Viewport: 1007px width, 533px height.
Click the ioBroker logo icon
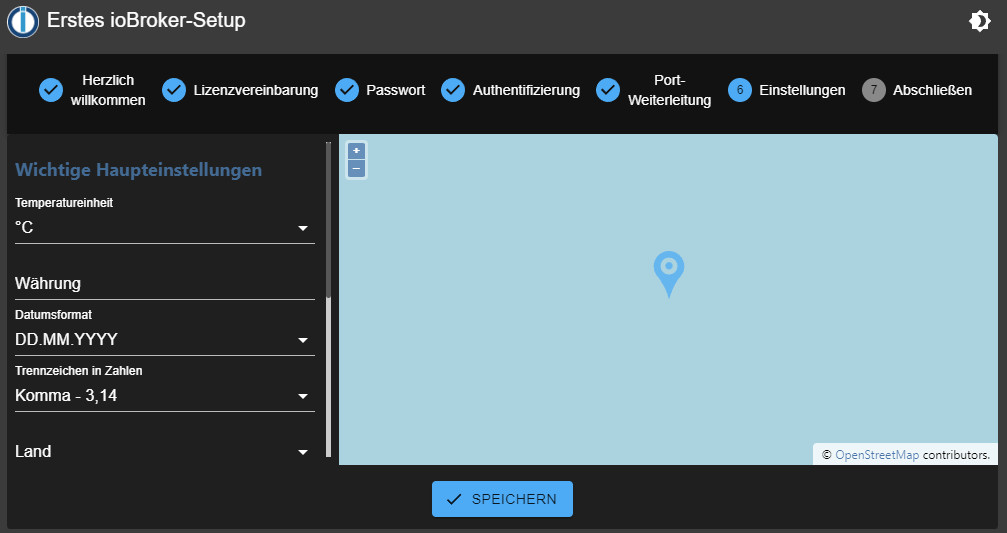(23, 21)
